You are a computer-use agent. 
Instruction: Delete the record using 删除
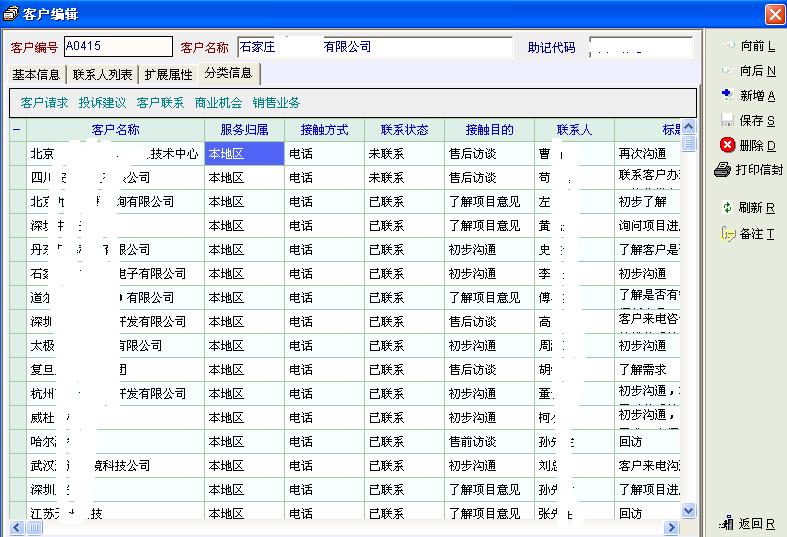pyautogui.click(x=727, y=145)
